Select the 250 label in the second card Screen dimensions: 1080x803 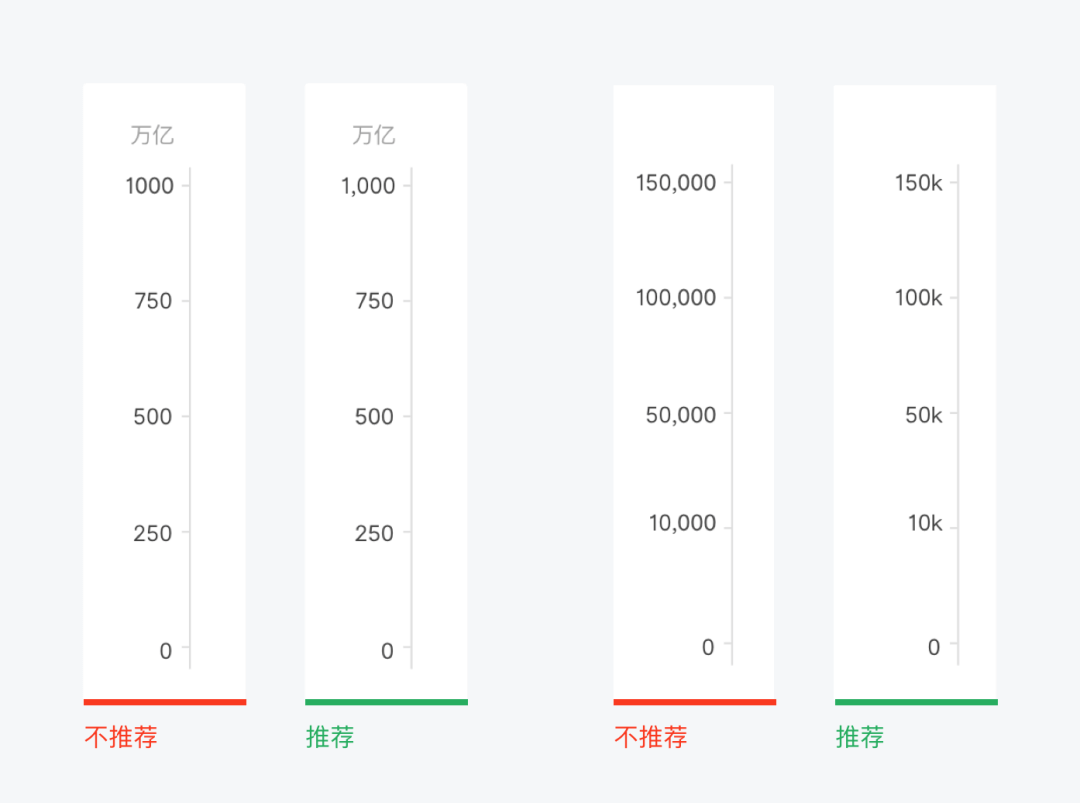click(x=374, y=533)
